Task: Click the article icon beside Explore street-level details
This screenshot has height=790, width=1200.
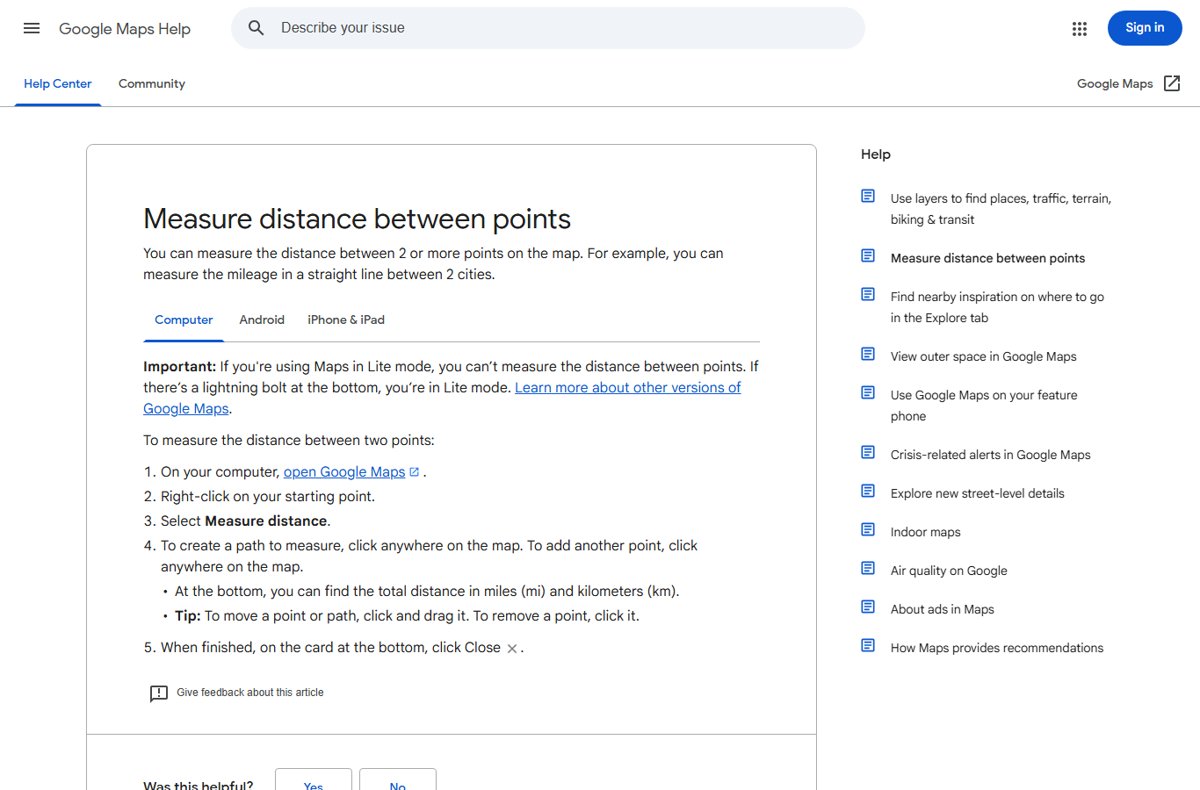Action: click(x=868, y=491)
